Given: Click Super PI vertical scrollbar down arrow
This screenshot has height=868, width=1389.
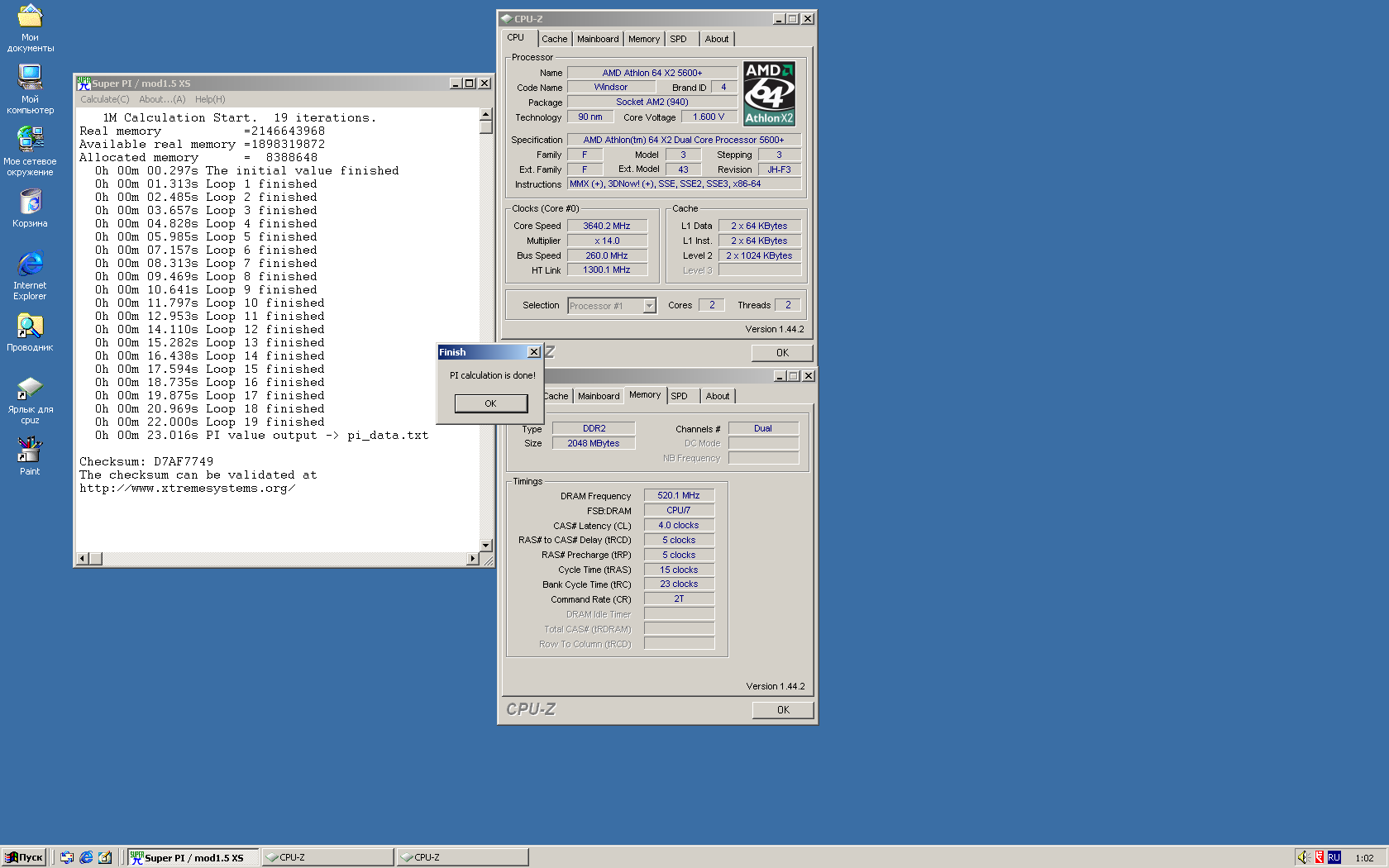Looking at the screenshot, I should 486,546.
